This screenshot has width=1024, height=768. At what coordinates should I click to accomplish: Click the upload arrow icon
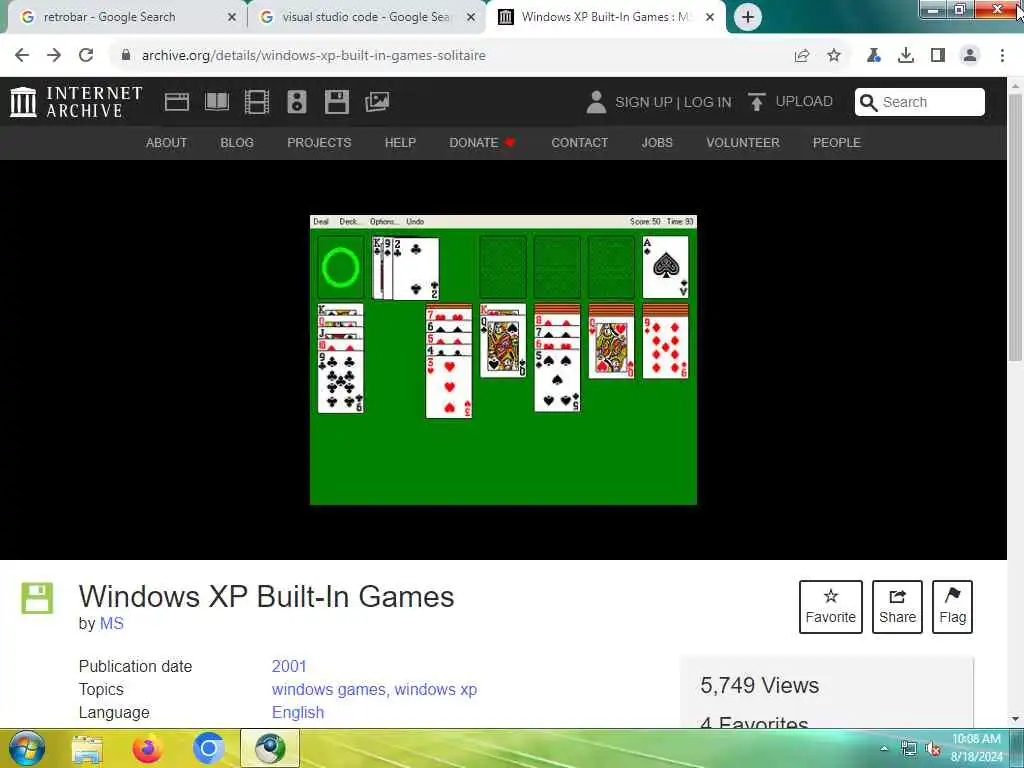coord(756,102)
